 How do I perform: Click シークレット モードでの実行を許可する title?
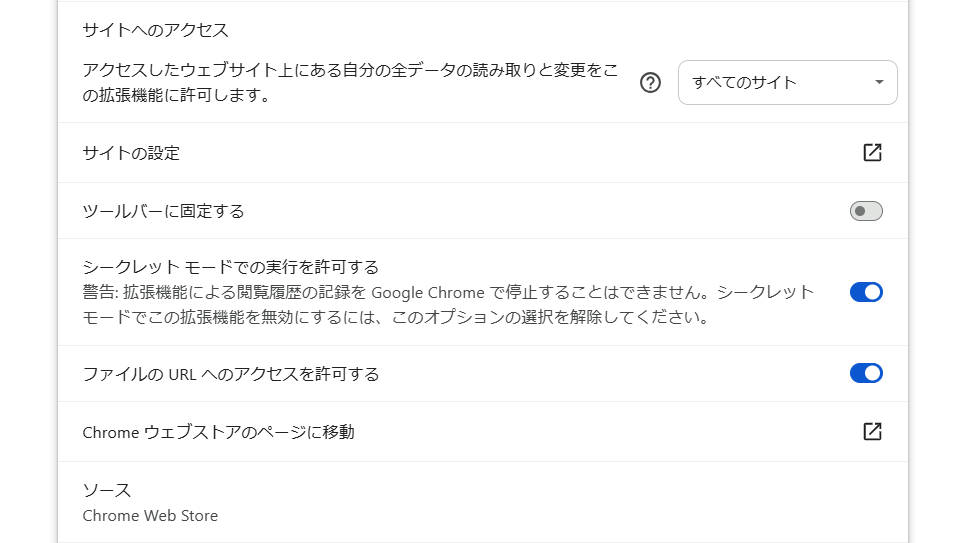[230, 267]
